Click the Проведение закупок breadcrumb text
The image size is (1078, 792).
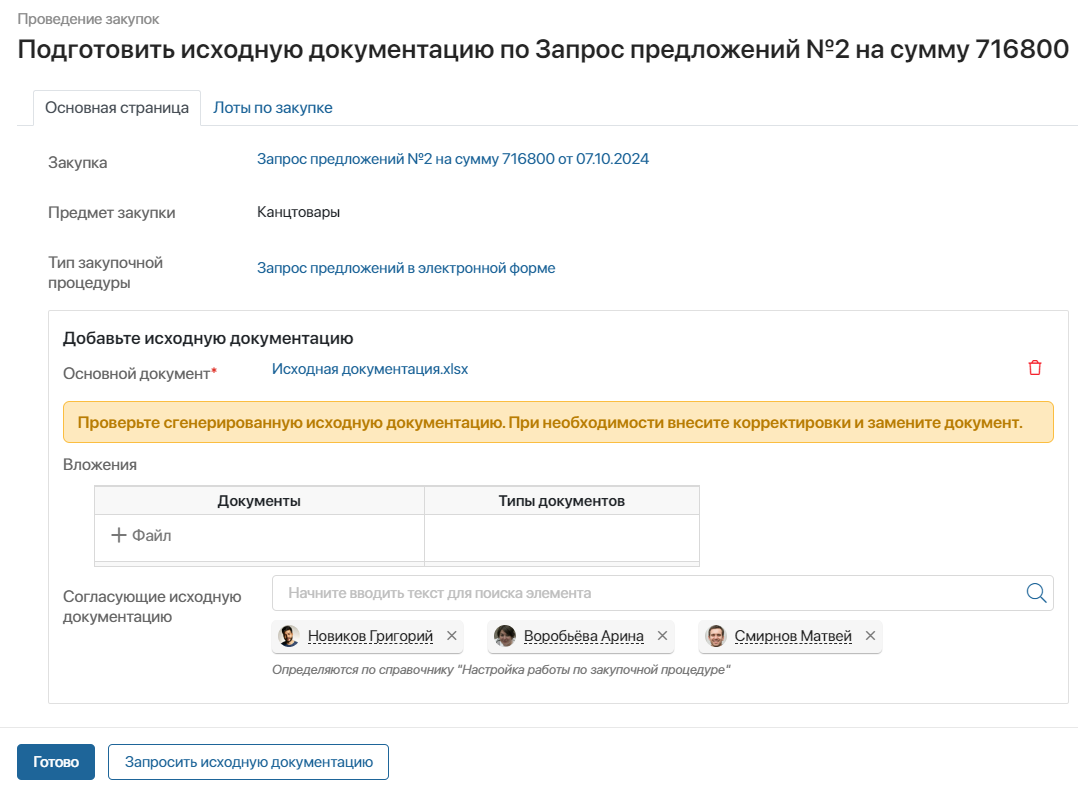tap(88, 19)
